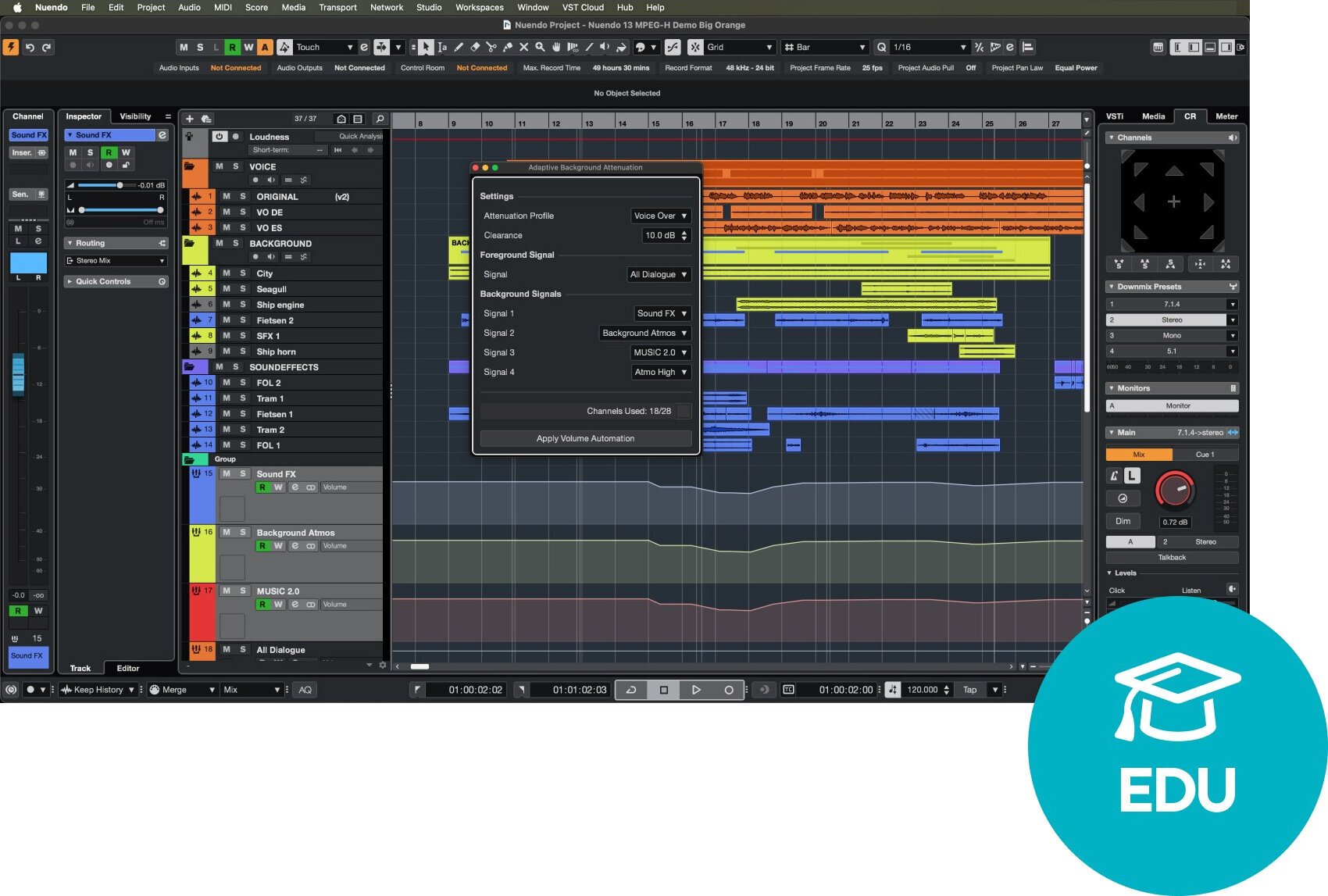Click the Object Selection arrow tool
Screen dimensions: 1328x896
pyautogui.click(x=426, y=47)
